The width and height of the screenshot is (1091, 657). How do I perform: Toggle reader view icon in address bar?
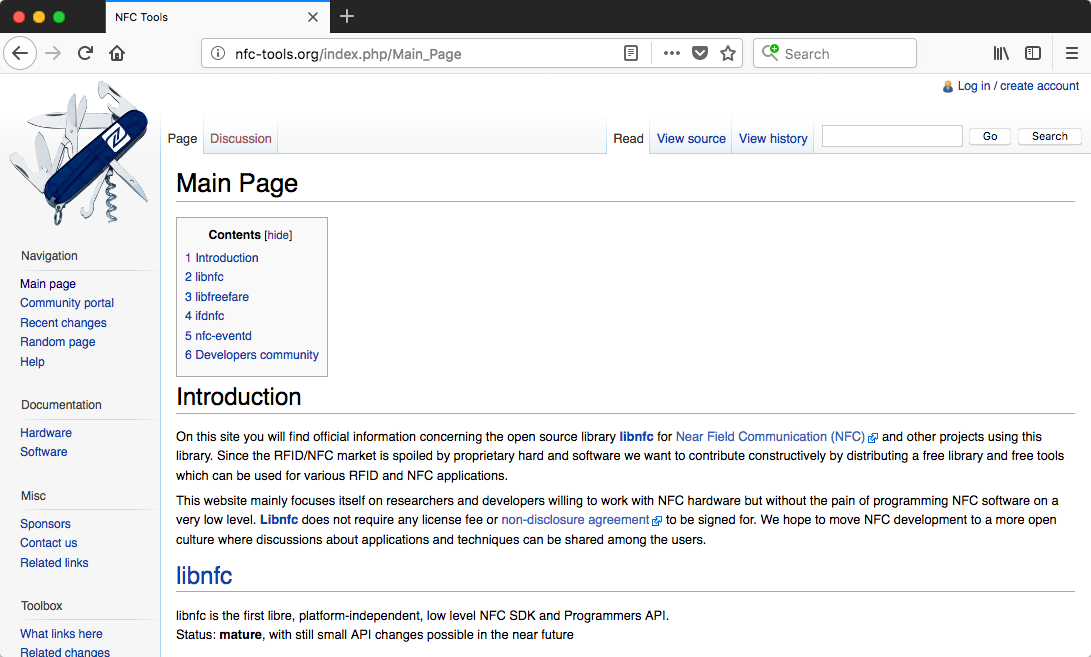(x=631, y=54)
